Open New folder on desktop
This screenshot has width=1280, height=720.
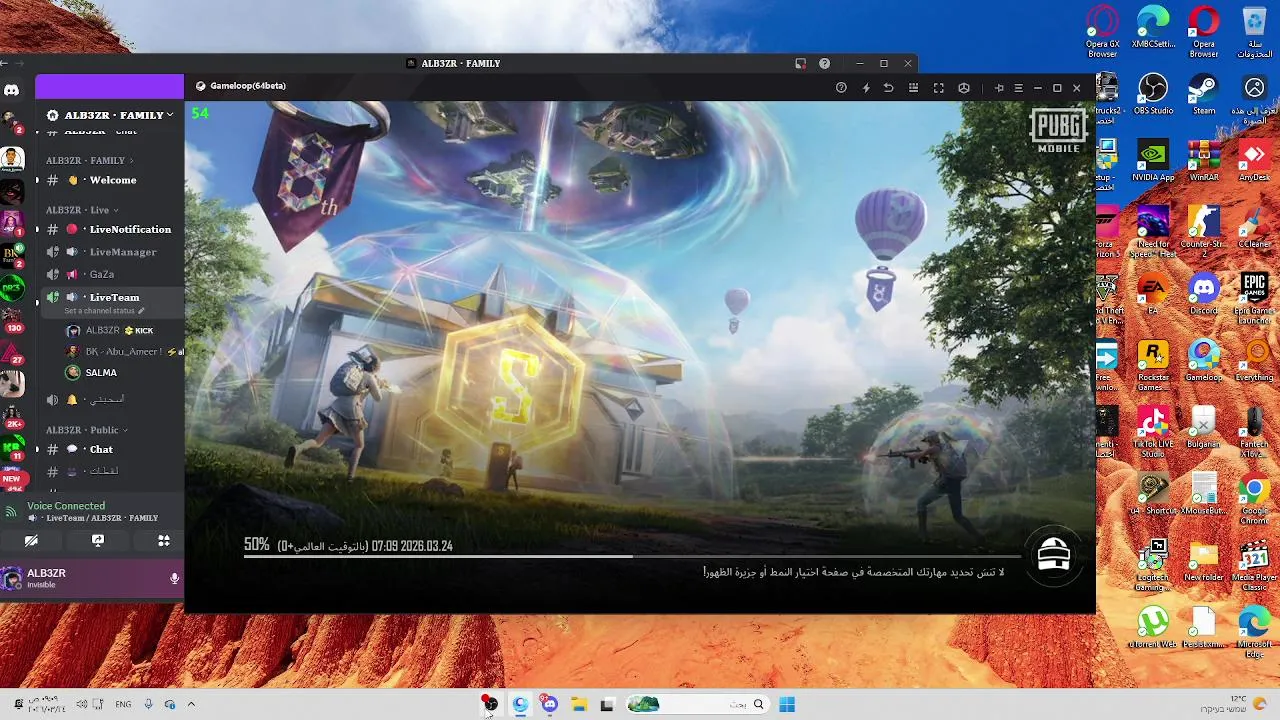(x=1203, y=562)
